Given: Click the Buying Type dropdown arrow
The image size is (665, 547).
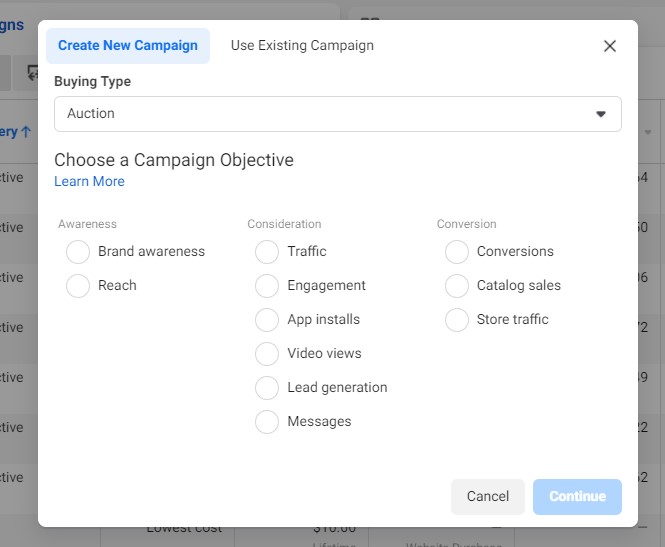Looking at the screenshot, I should tap(601, 114).
